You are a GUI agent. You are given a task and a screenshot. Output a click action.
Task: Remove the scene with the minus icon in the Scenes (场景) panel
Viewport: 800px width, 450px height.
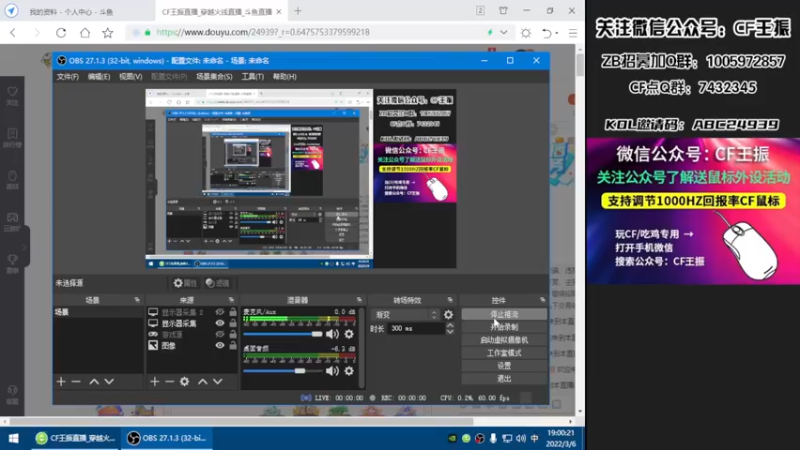(x=76, y=382)
